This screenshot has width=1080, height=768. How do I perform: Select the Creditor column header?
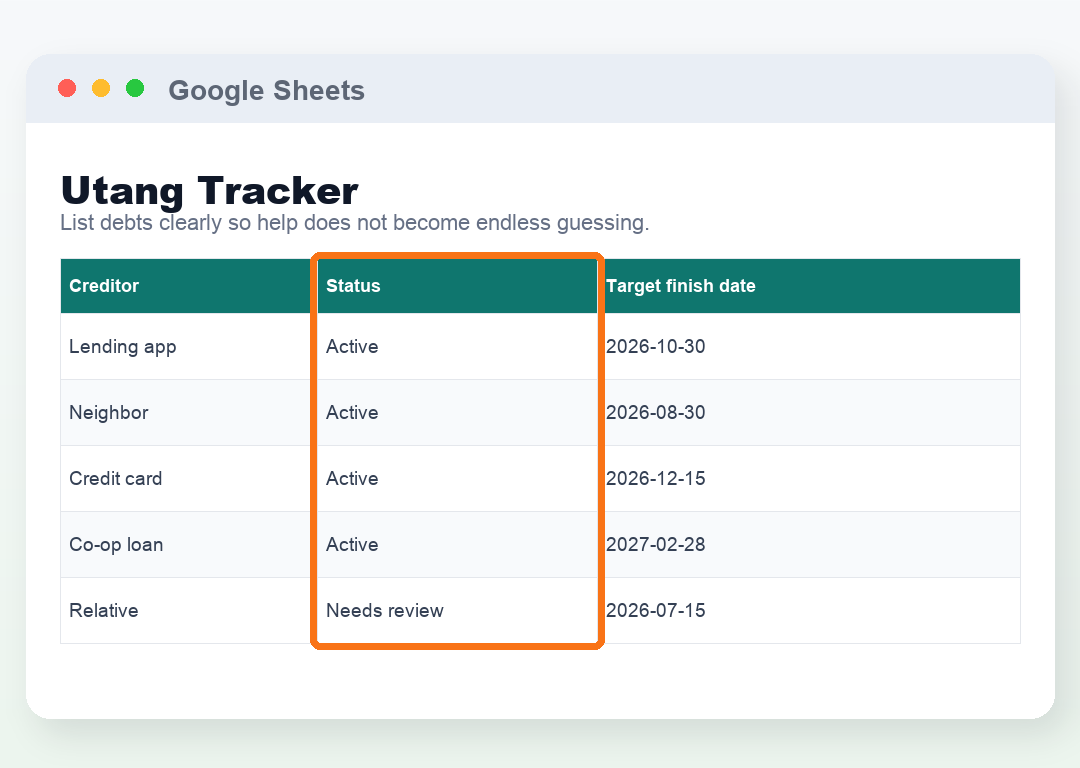coord(189,286)
